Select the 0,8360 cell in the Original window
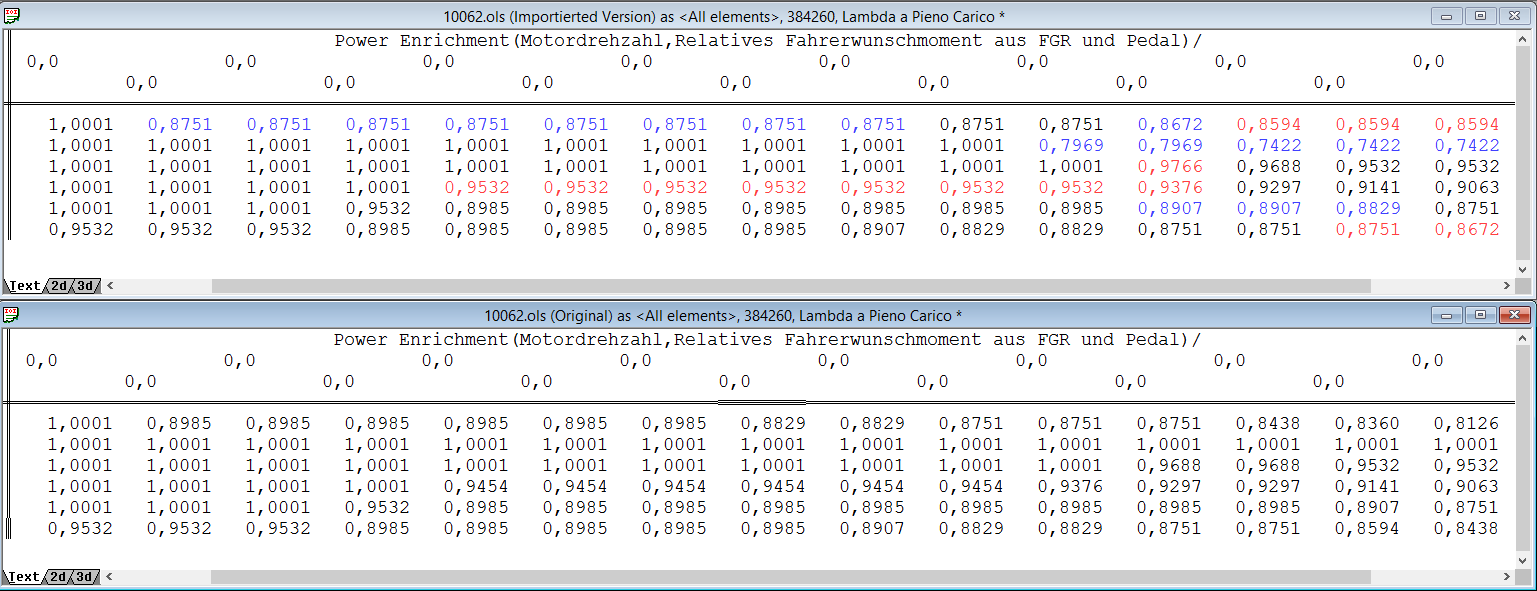Viewport: 1537px width, 591px height. (x=1367, y=424)
